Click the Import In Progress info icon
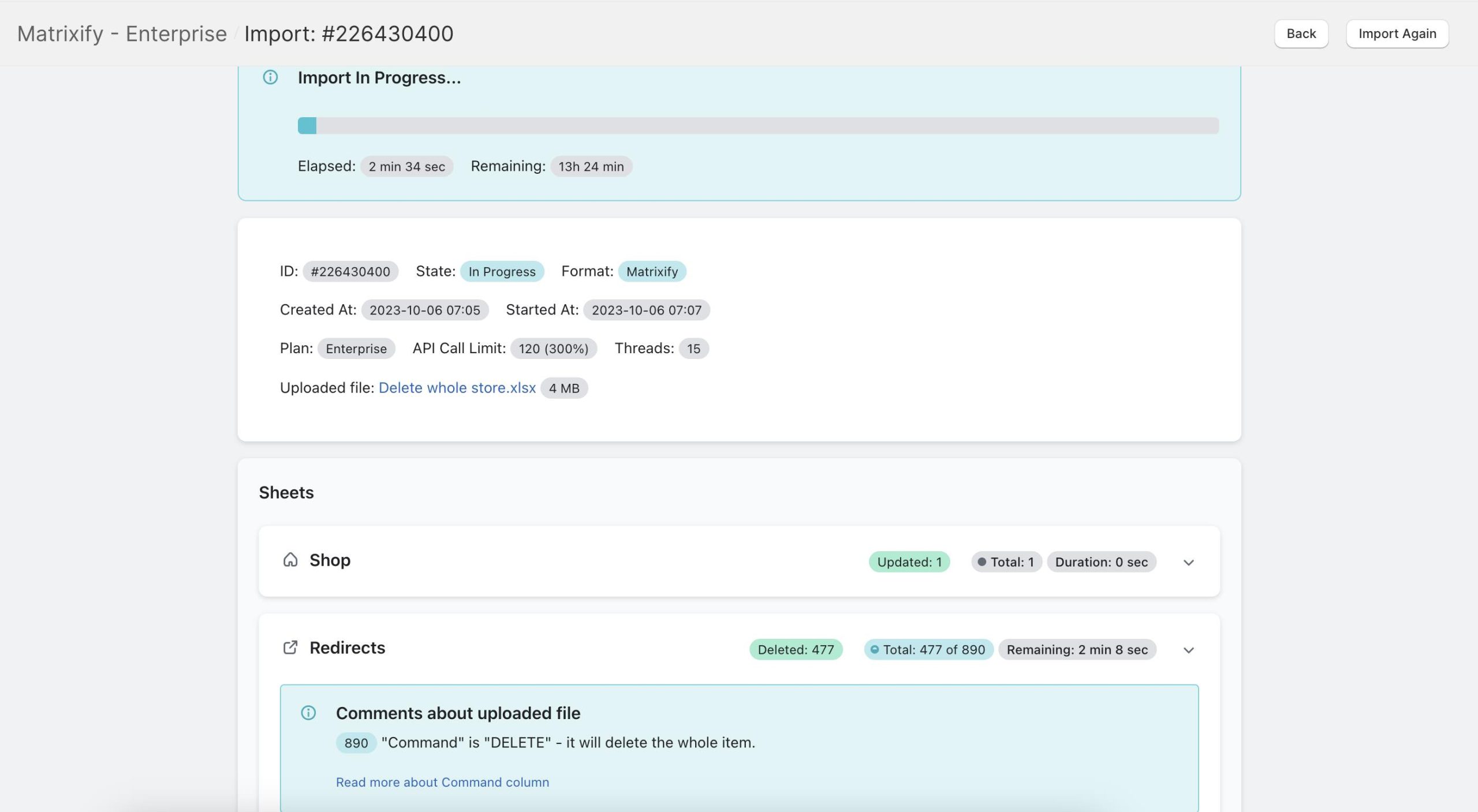This screenshot has width=1478, height=812. click(270, 77)
